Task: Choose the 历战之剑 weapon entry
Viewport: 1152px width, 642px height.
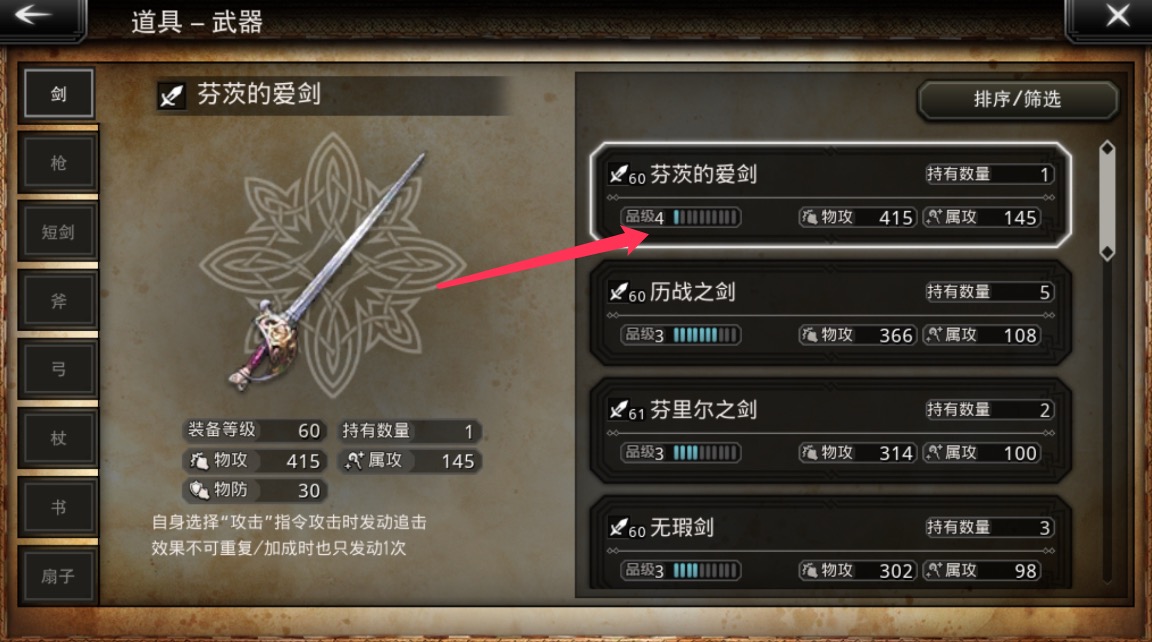Action: coord(830,313)
